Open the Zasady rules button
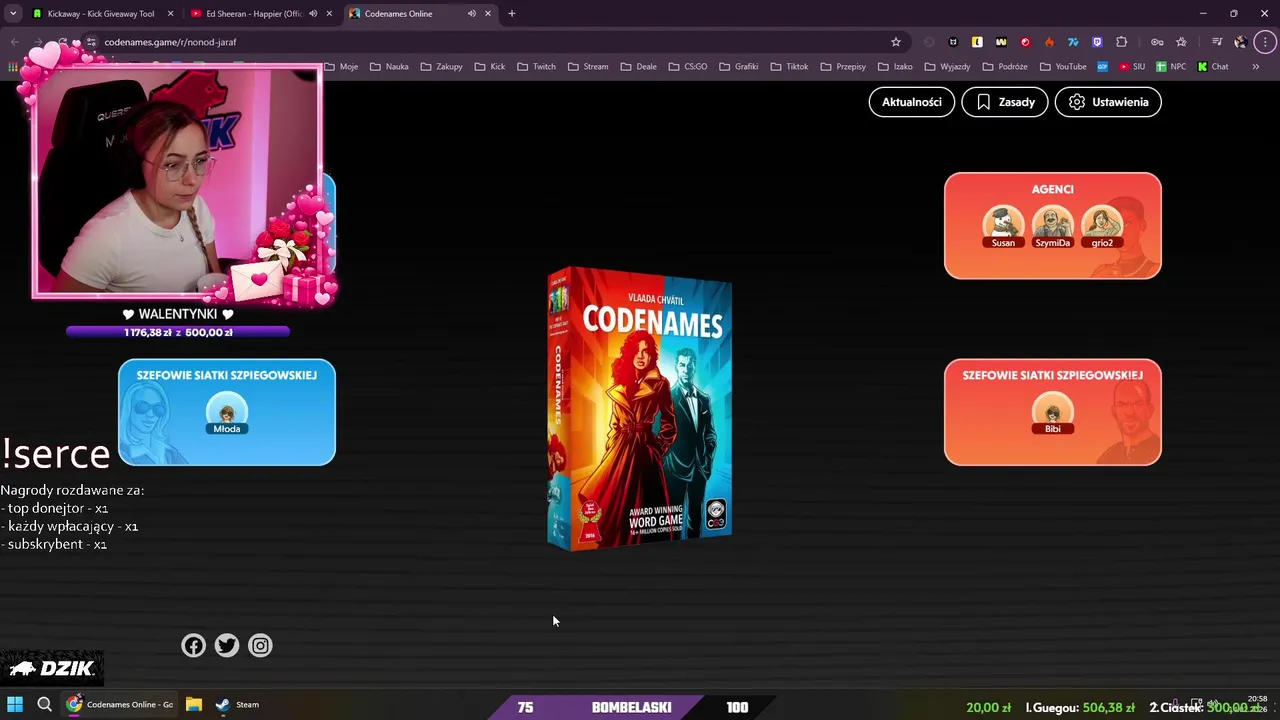 [1005, 102]
